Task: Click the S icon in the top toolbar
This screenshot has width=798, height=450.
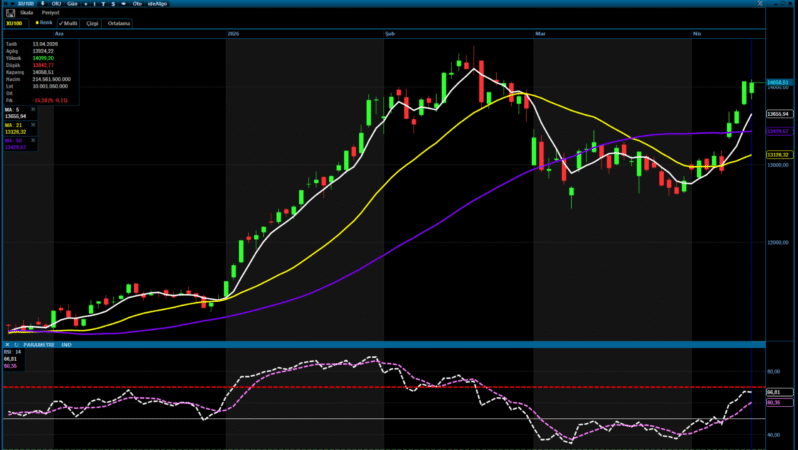Action: 111,4
